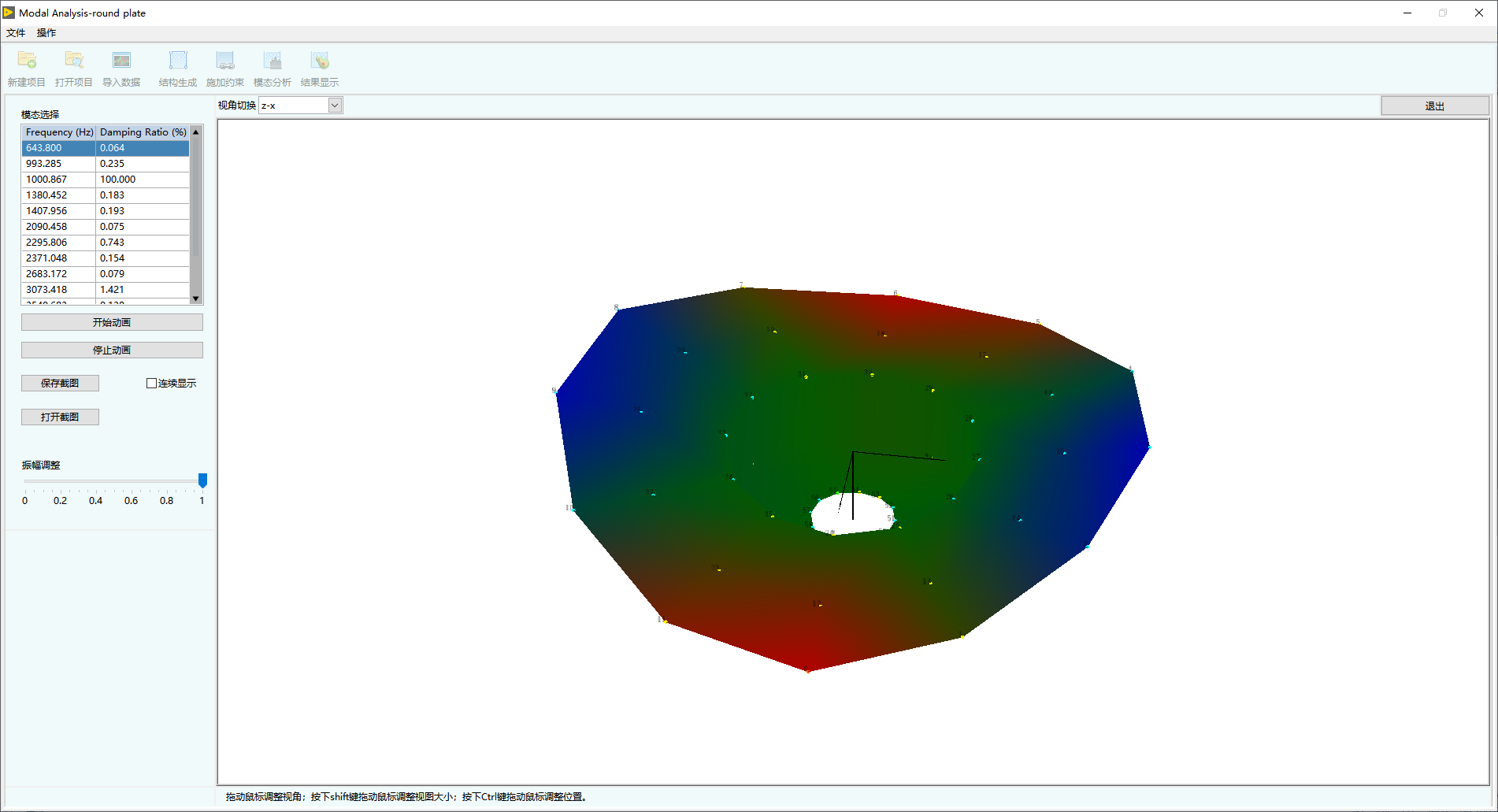Screen dimensions: 1498x812
Task: Click the modal table scrollbar up arrow
Action: [x=196, y=132]
